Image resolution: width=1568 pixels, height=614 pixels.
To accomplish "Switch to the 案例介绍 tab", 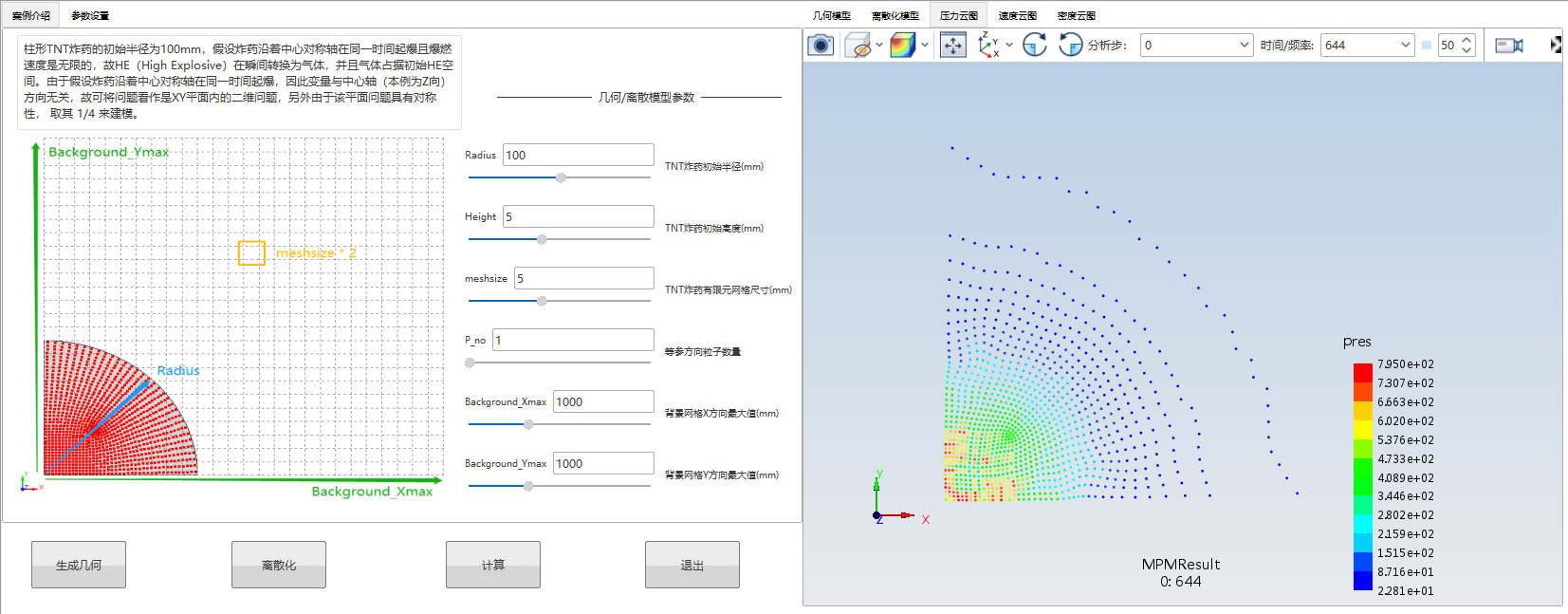I will point(31,15).
